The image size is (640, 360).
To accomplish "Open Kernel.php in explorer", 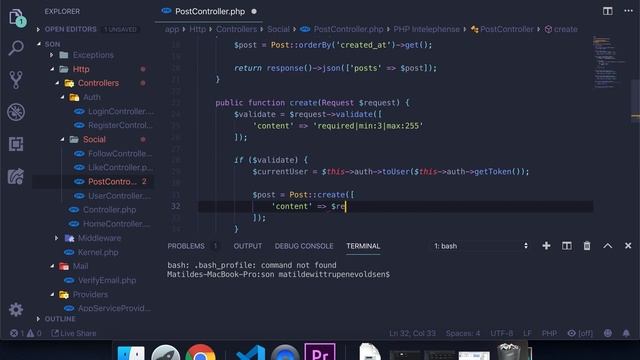I will (x=98, y=252).
